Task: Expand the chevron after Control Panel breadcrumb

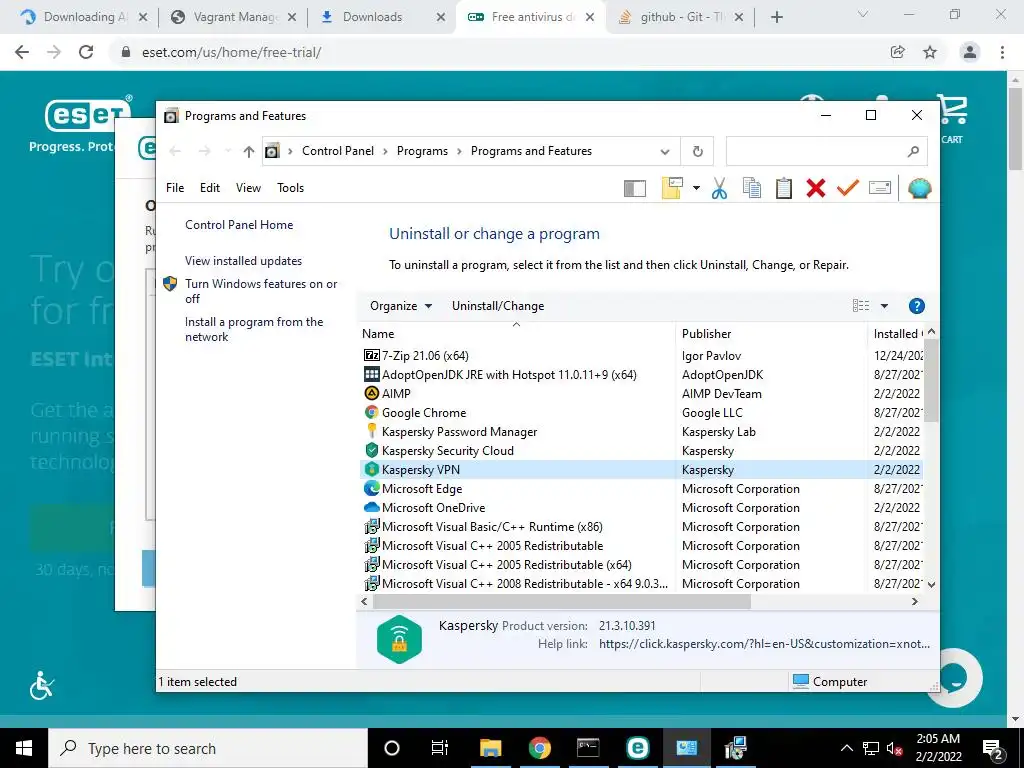Action: click(385, 152)
